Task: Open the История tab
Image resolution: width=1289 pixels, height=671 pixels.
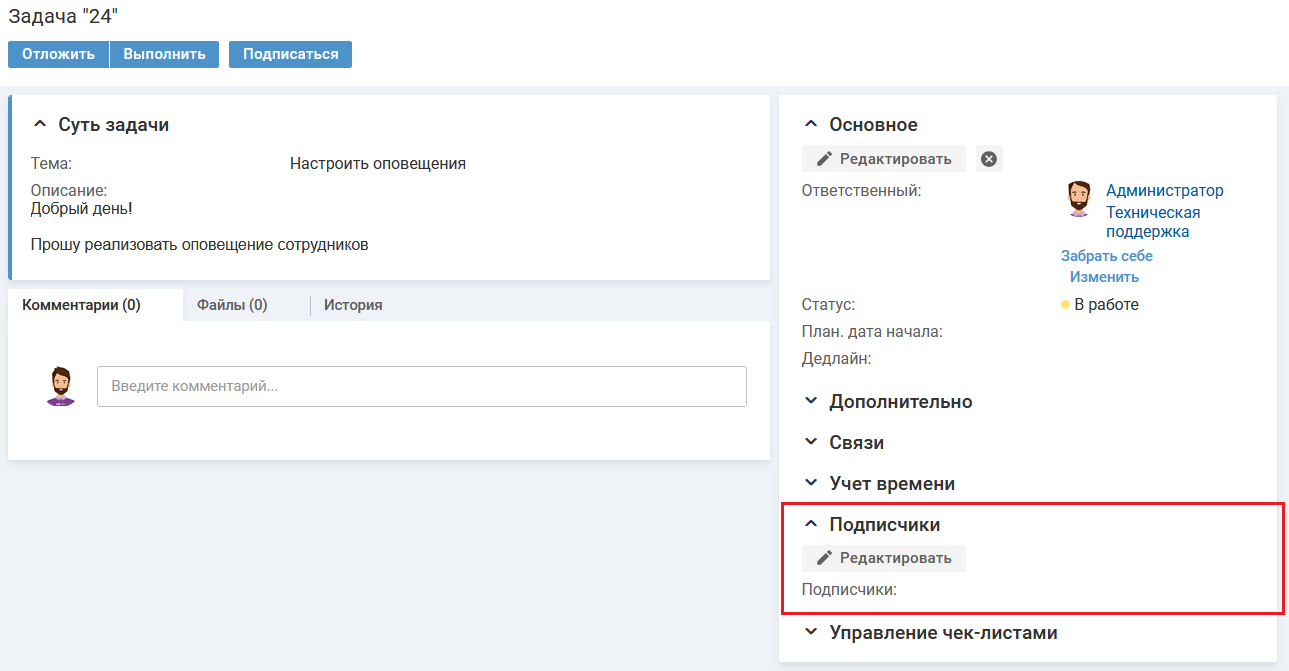Action: click(353, 305)
